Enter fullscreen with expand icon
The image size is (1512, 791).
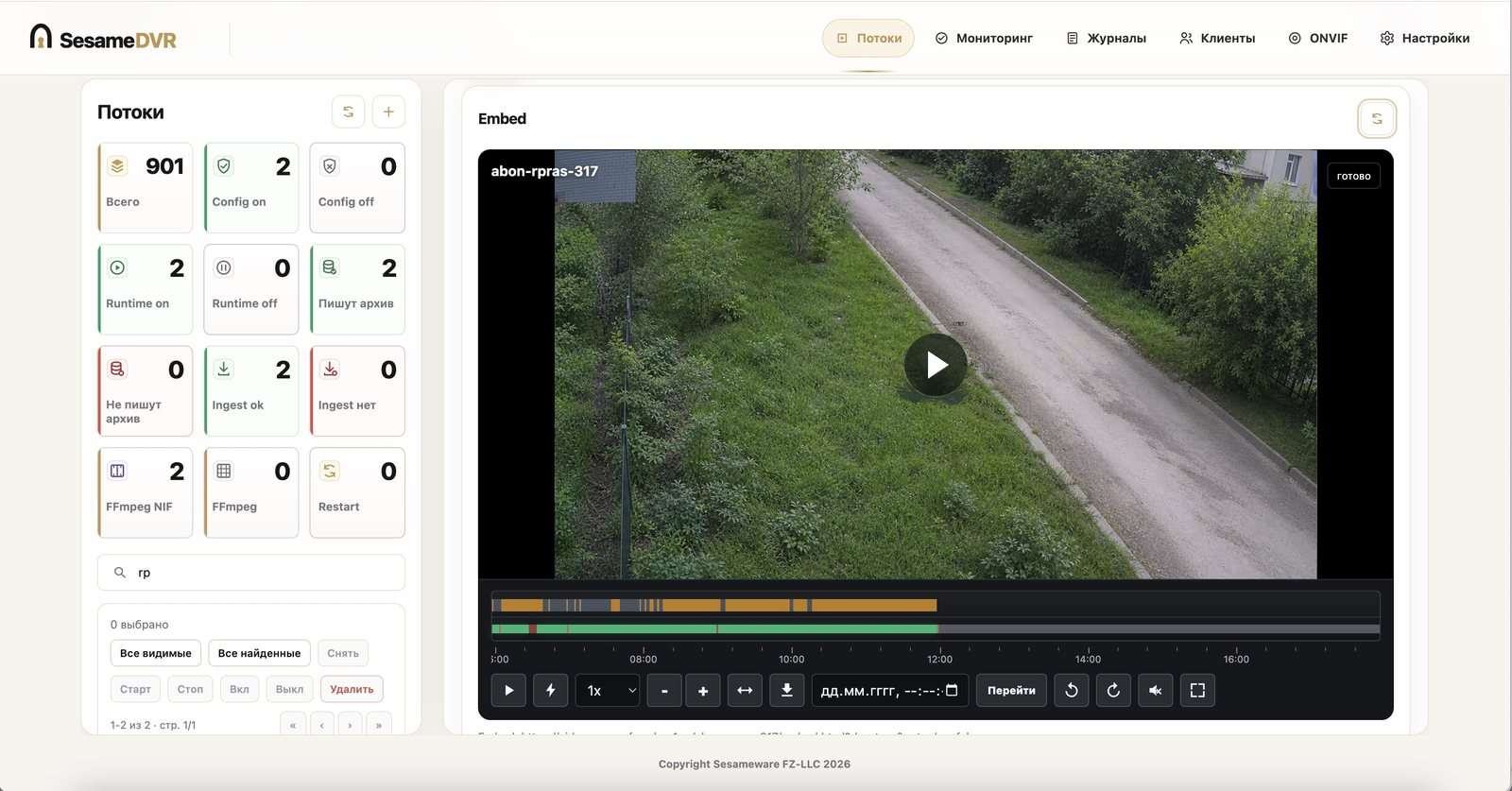(1197, 691)
